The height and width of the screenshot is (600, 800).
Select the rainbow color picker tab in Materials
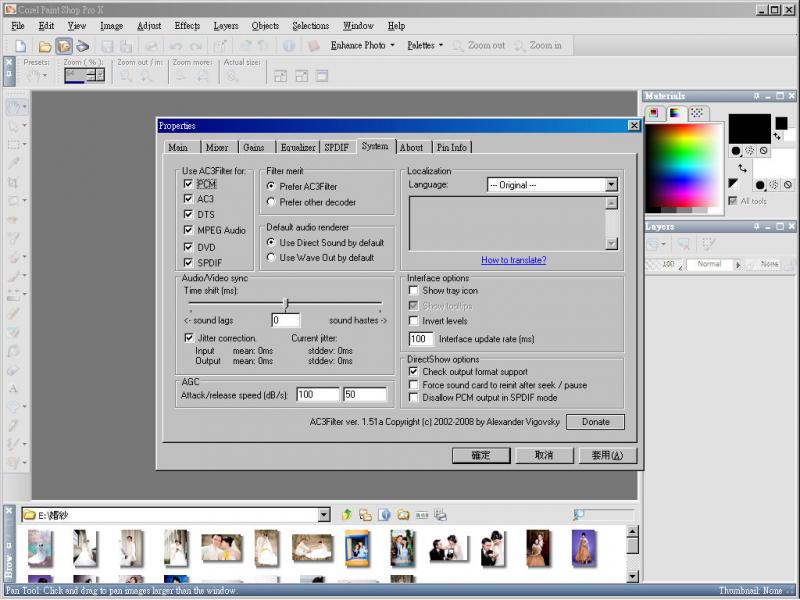tap(676, 113)
